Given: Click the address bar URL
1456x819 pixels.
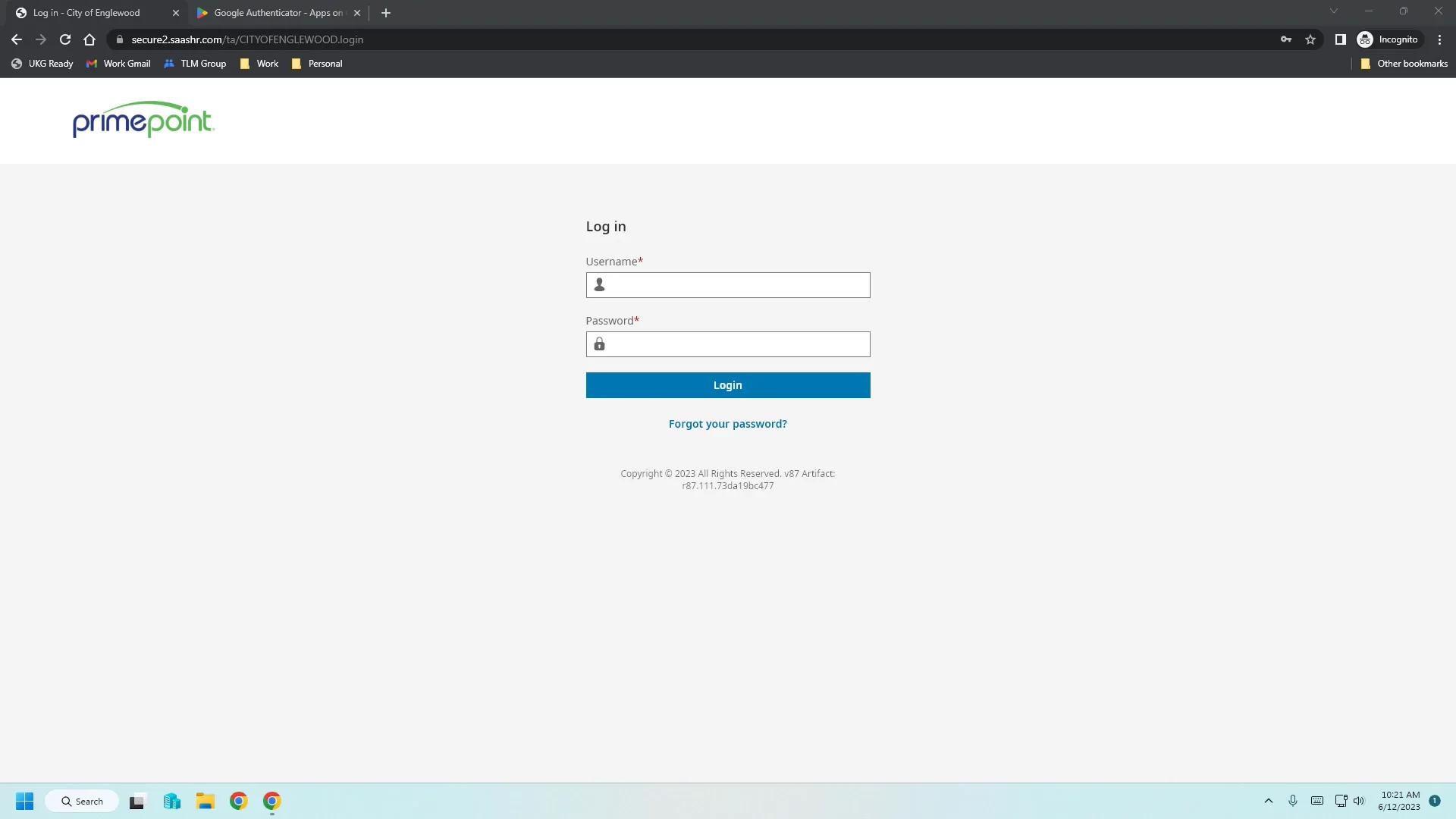Looking at the screenshot, I should [x=247, y=39].
